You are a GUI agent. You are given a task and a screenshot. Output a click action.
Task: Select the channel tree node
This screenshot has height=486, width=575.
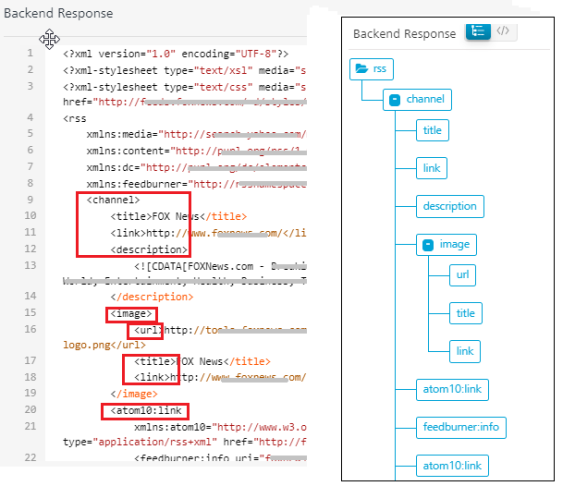(417, 100)
